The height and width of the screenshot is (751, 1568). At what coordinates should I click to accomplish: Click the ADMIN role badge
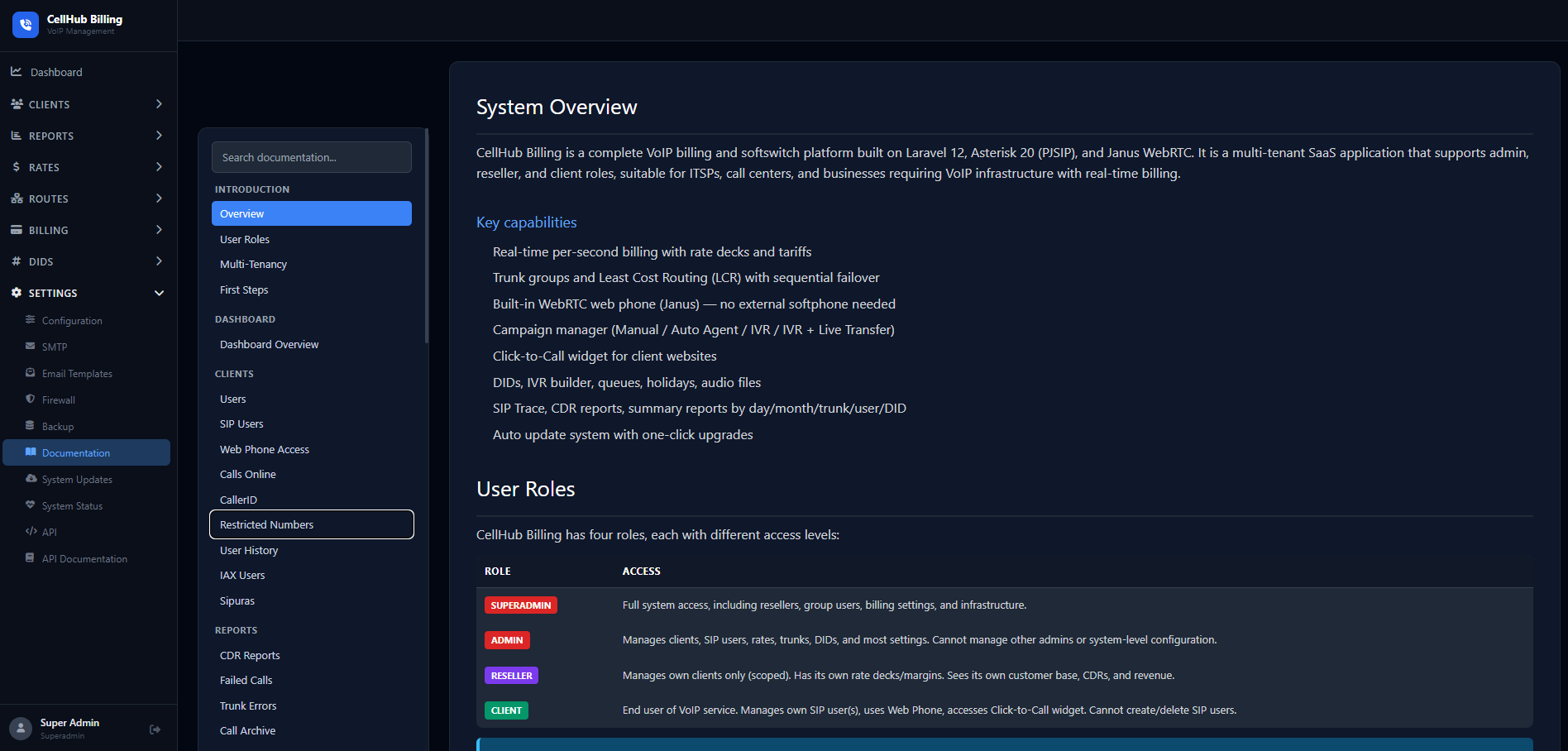coord(507,640)
